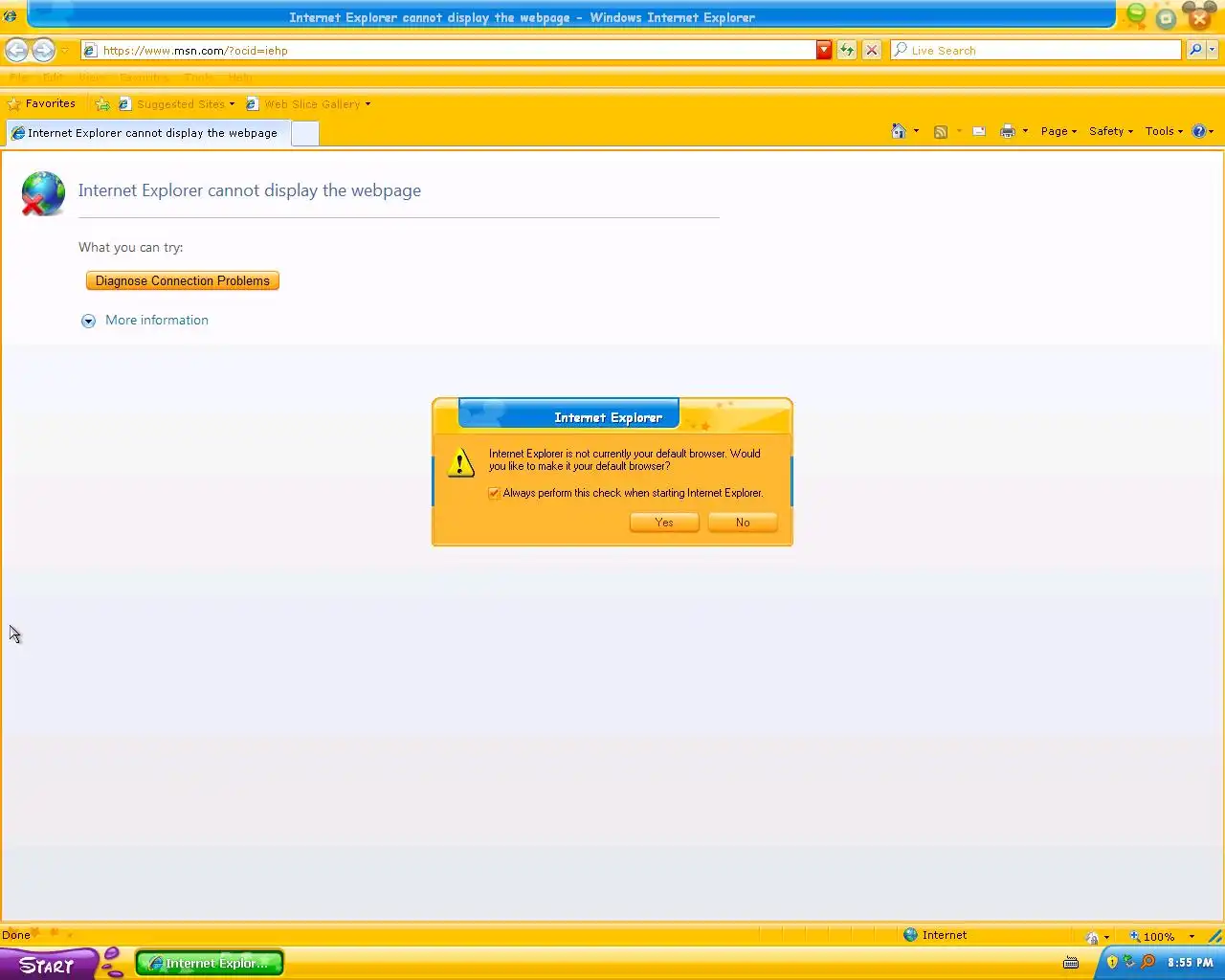Click the Internet Explorer taskbar button
The image size is (1225, 980).
pyautogui.click(x=210, y=964)
